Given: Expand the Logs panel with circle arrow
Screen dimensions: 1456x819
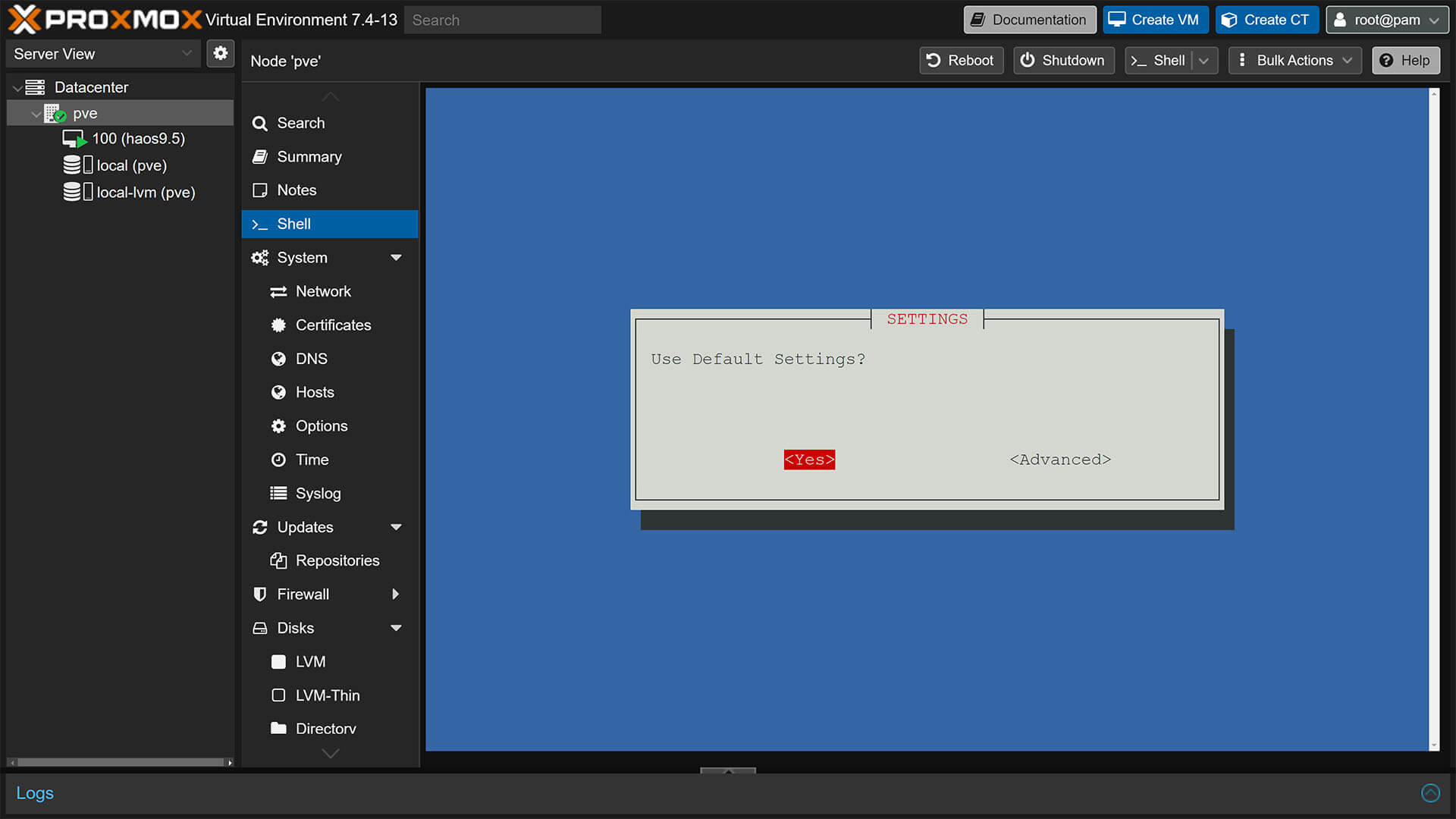Looking at the screenshot, I should pyautogui.click(x=1429, y=792).
